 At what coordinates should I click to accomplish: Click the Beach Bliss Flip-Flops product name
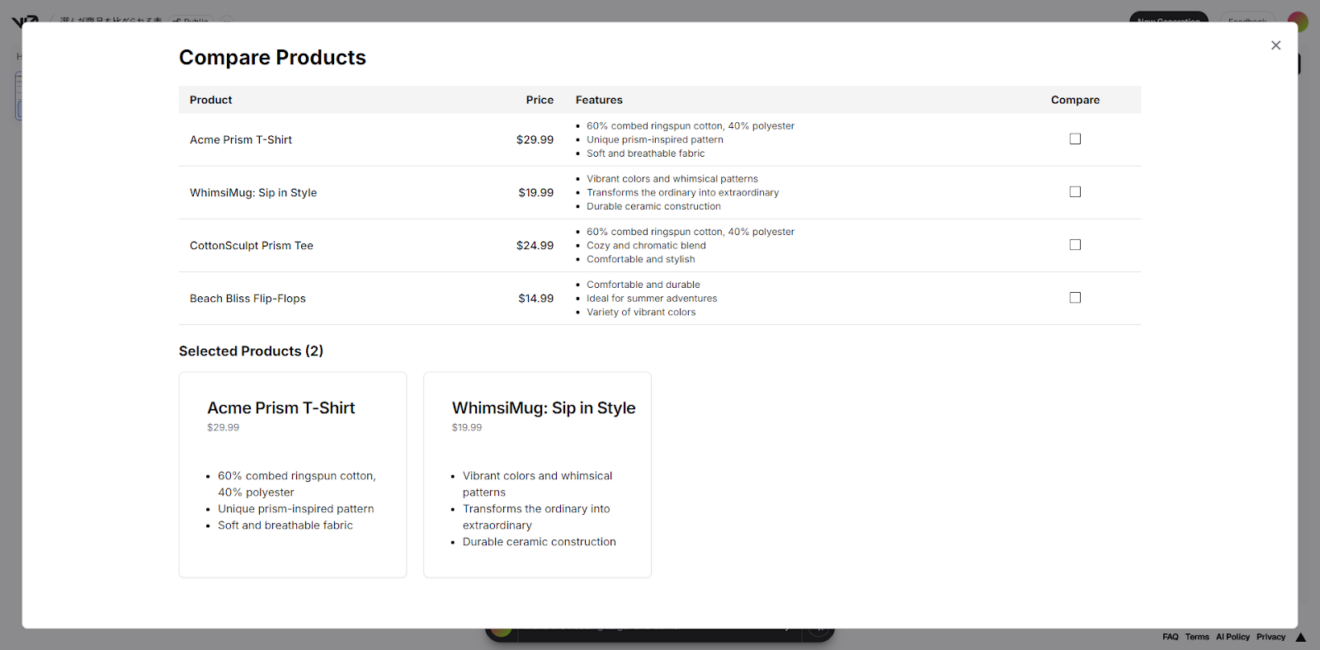pos(248,299)
